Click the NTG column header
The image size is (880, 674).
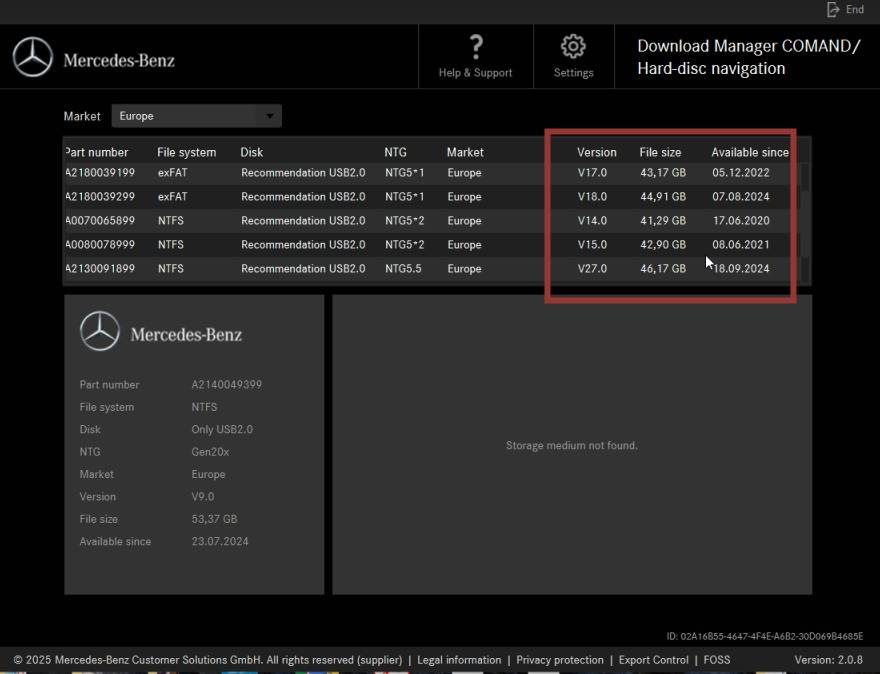396,152
